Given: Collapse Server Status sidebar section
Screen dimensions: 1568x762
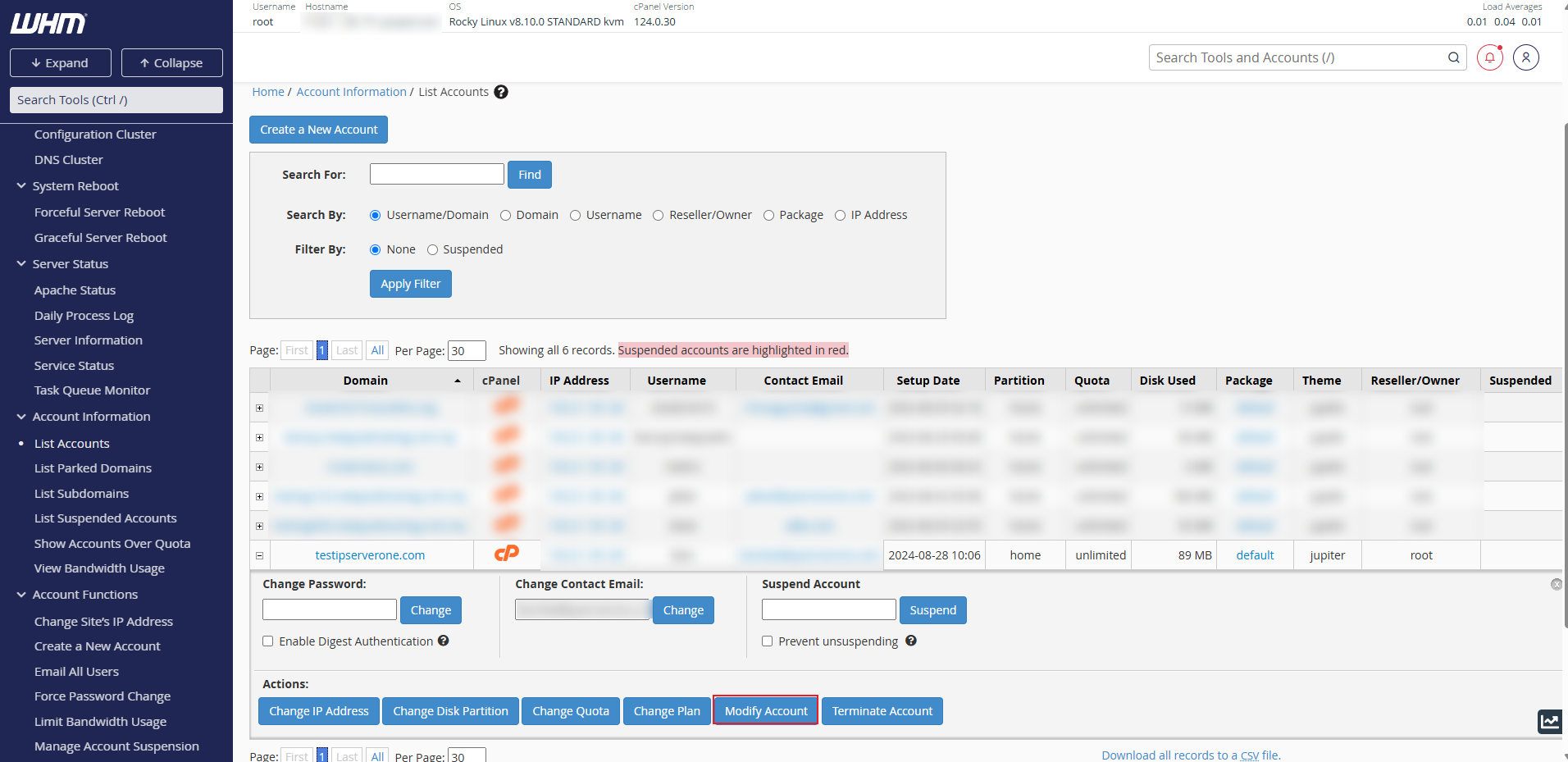Looking at the screenshot, I should [21, 264].
